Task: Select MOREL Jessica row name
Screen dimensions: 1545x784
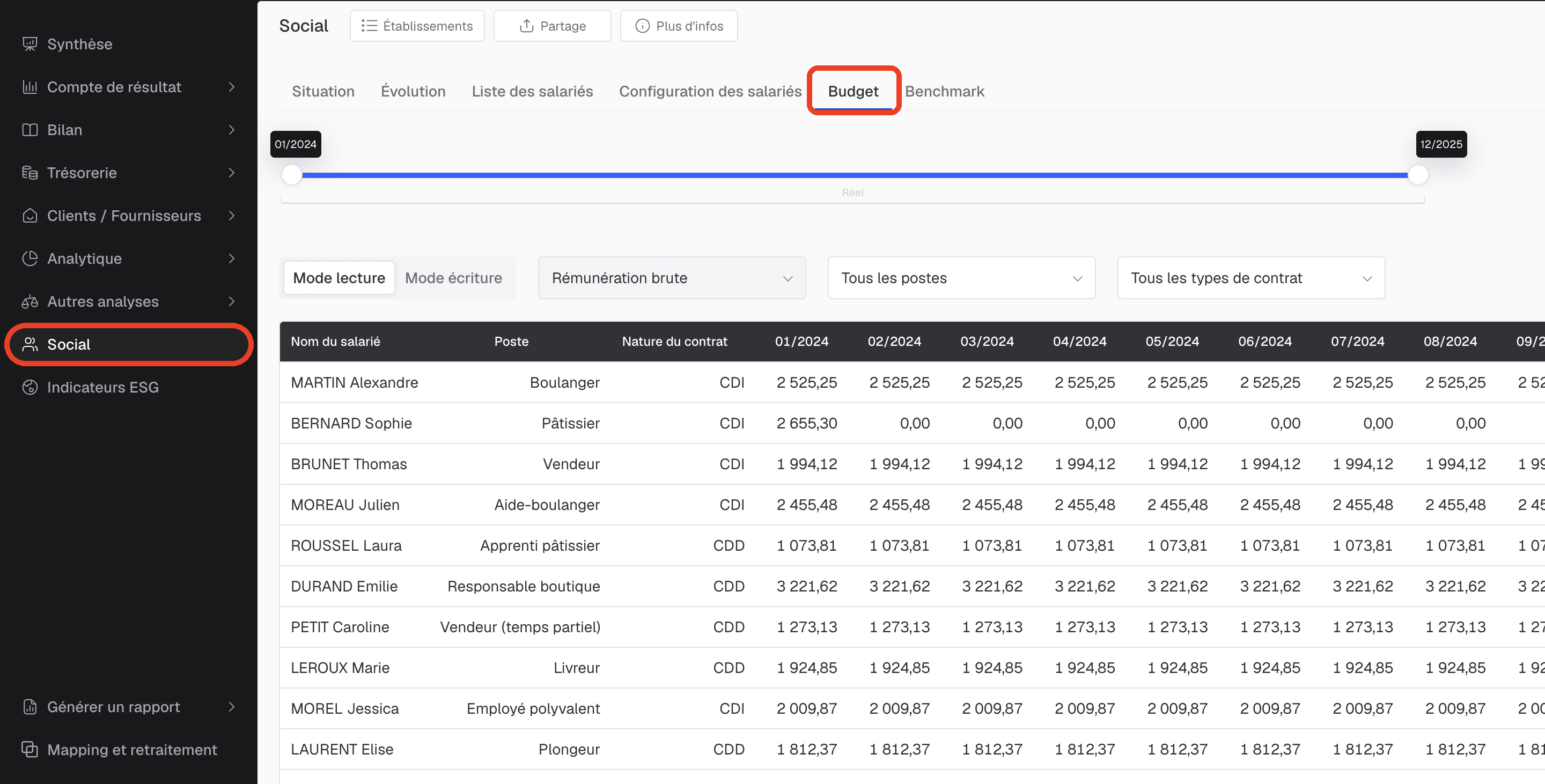Action: click(x=344, y=708)
